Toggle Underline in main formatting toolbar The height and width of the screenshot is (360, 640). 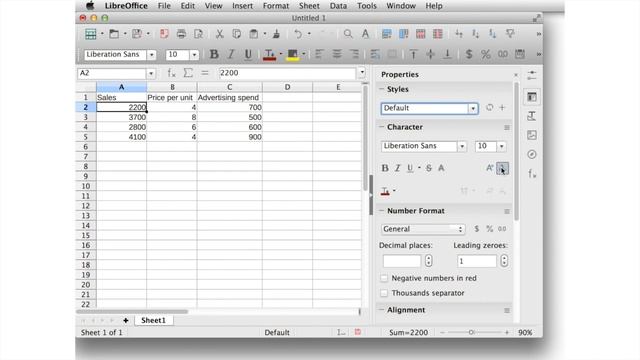(x=248, y=54)
